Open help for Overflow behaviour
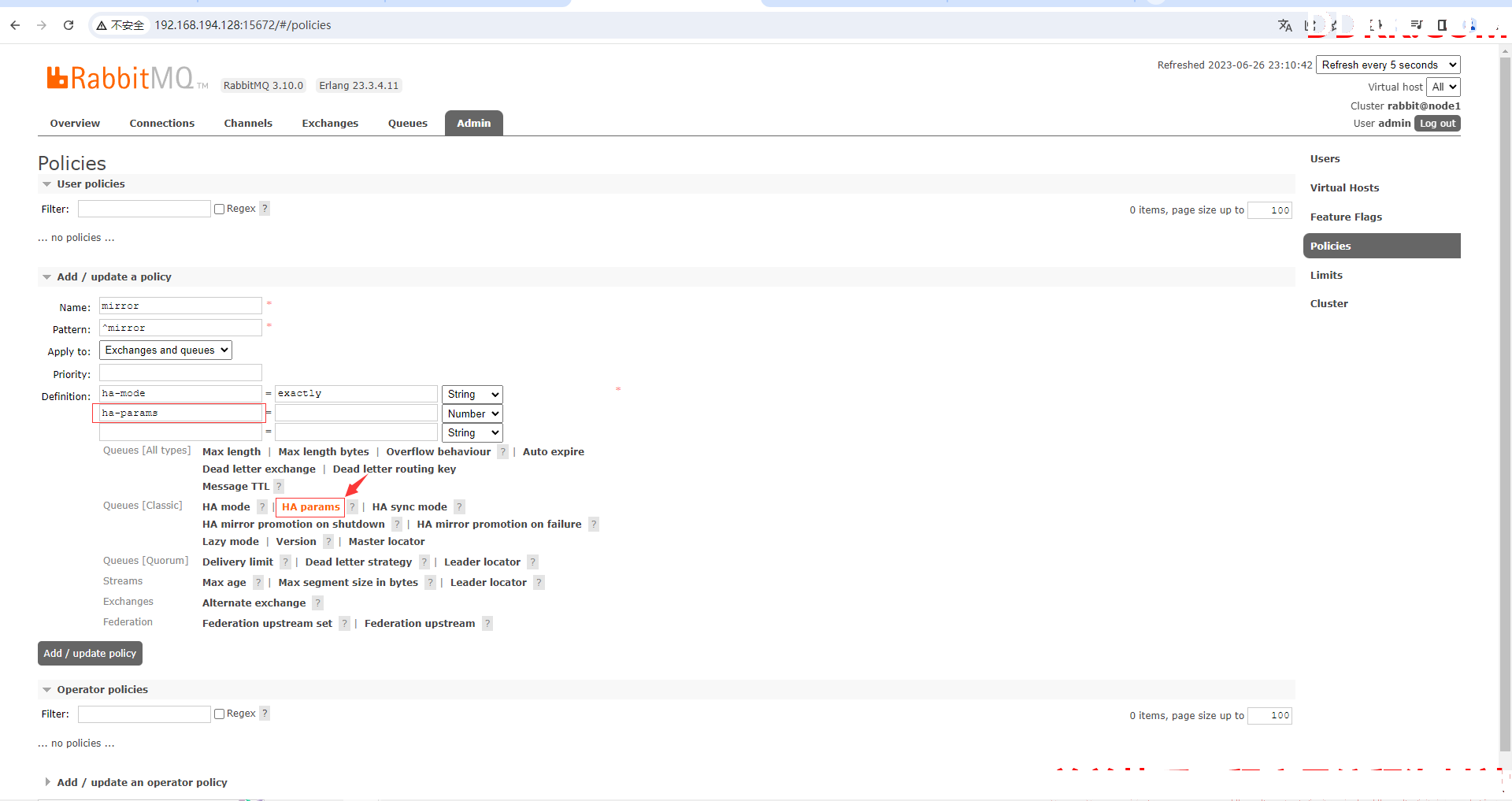Screen dimensions: 1512x801 click(x=502, y=452)
